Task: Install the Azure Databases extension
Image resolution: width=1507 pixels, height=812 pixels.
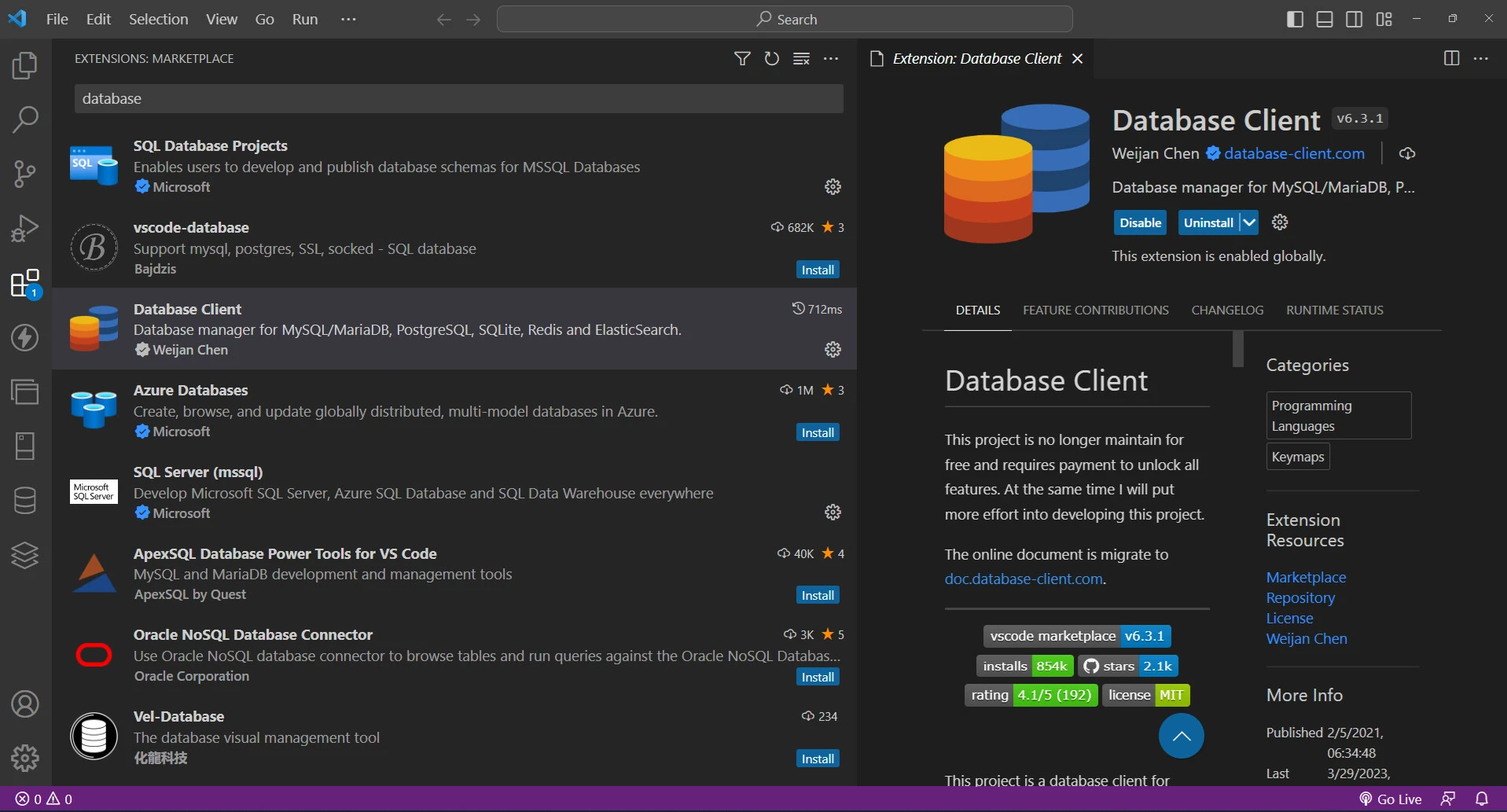Action: pos(817,433)
